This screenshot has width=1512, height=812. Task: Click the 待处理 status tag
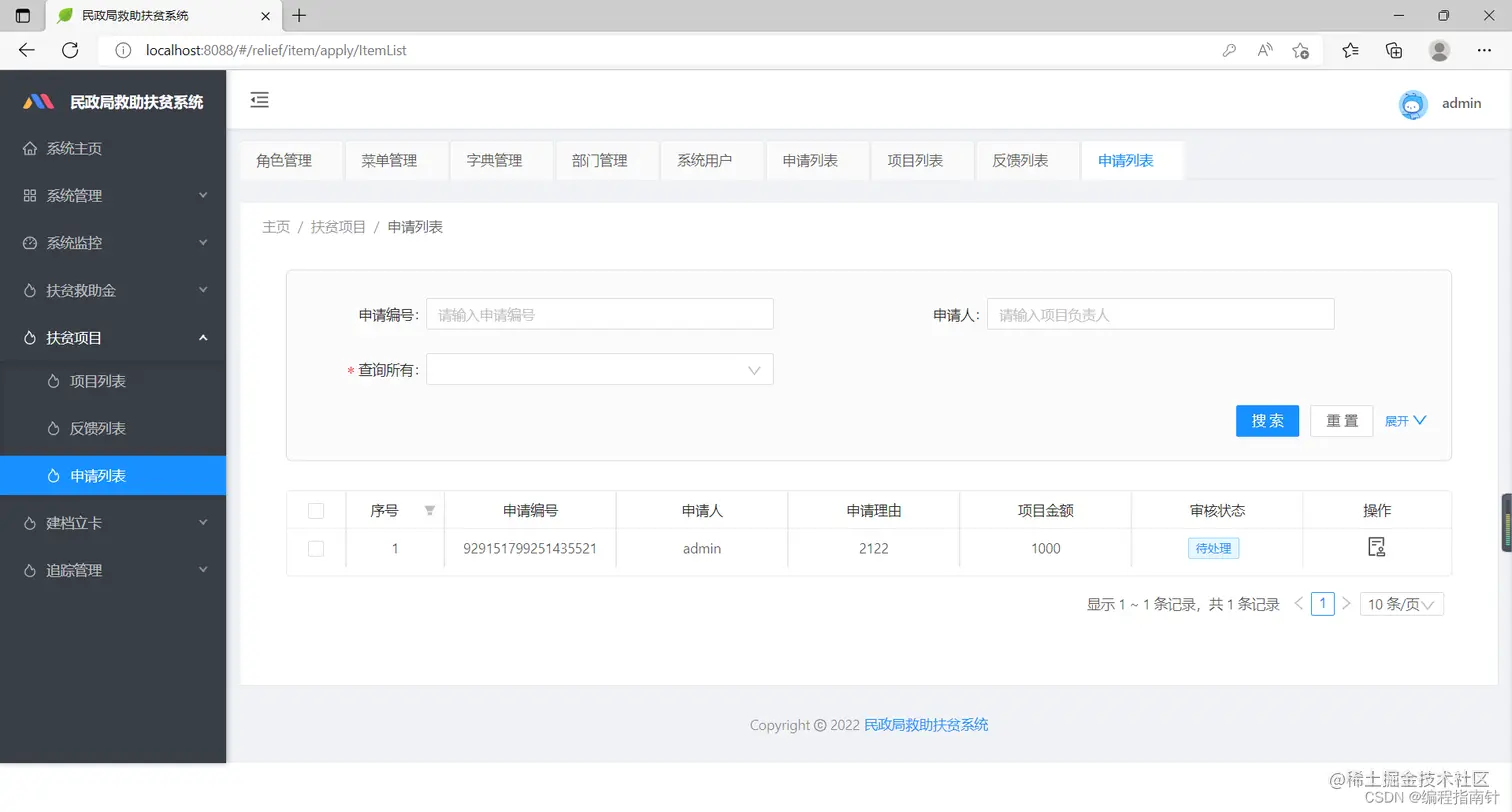click(x=1214, y=548)
